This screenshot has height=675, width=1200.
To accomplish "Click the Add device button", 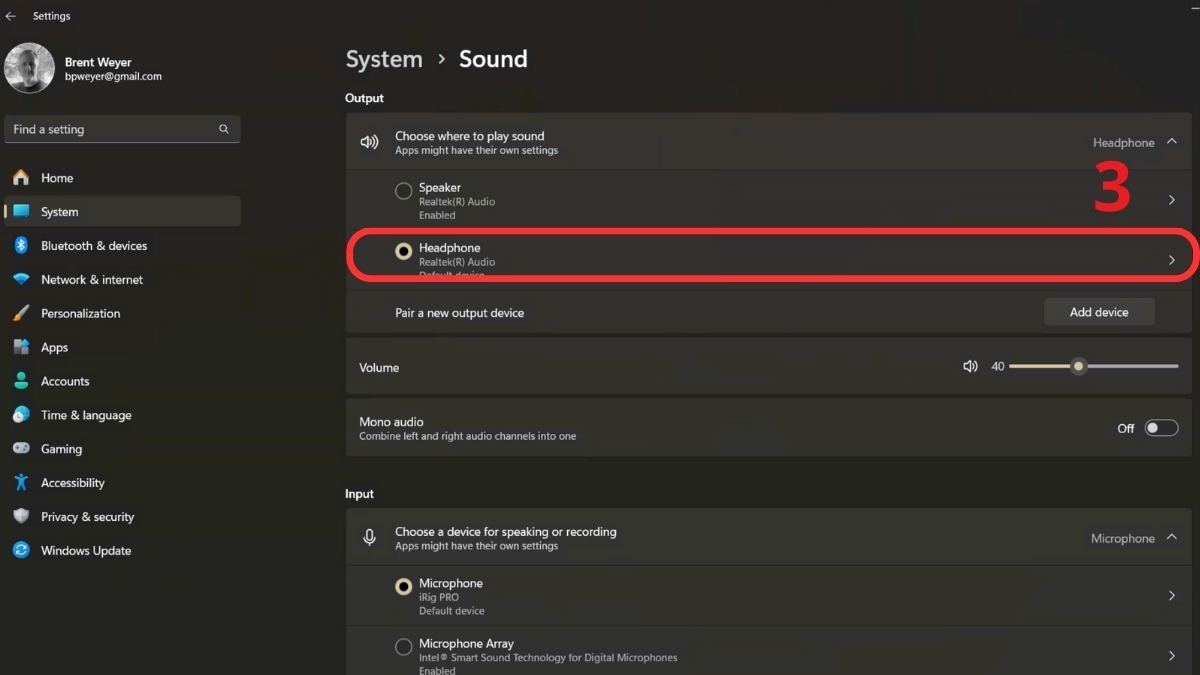I will click(1098, 311).
